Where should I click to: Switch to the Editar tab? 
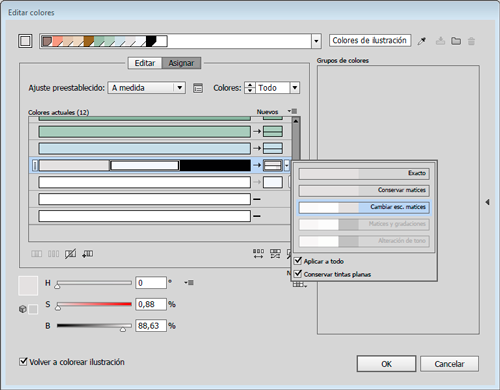click(145, 63)
